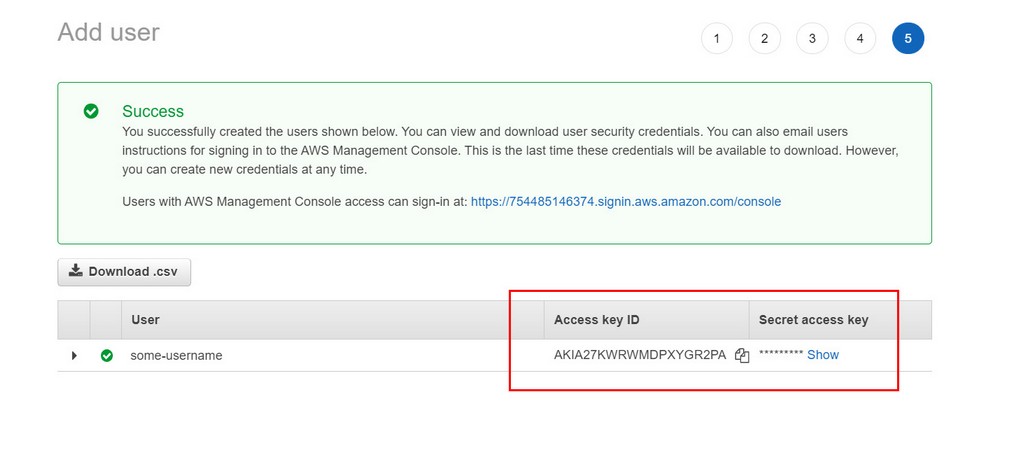Navigate to step 4 of the wizard
This screenshot has height=453, width=1012.
(x=860, y=39)
